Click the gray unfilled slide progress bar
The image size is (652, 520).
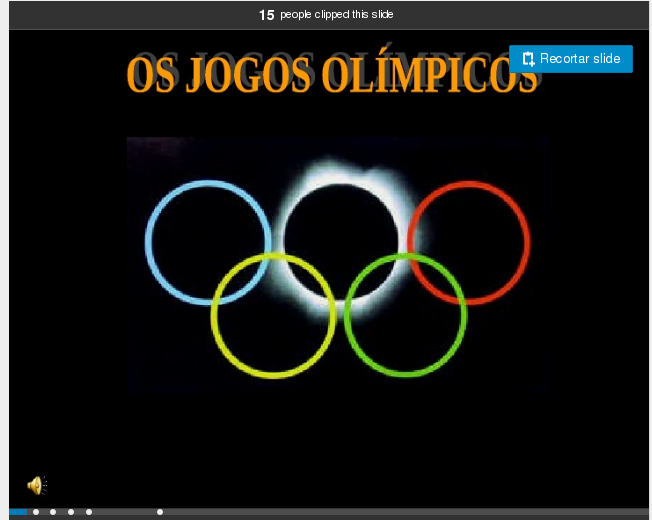coord(400,512)
